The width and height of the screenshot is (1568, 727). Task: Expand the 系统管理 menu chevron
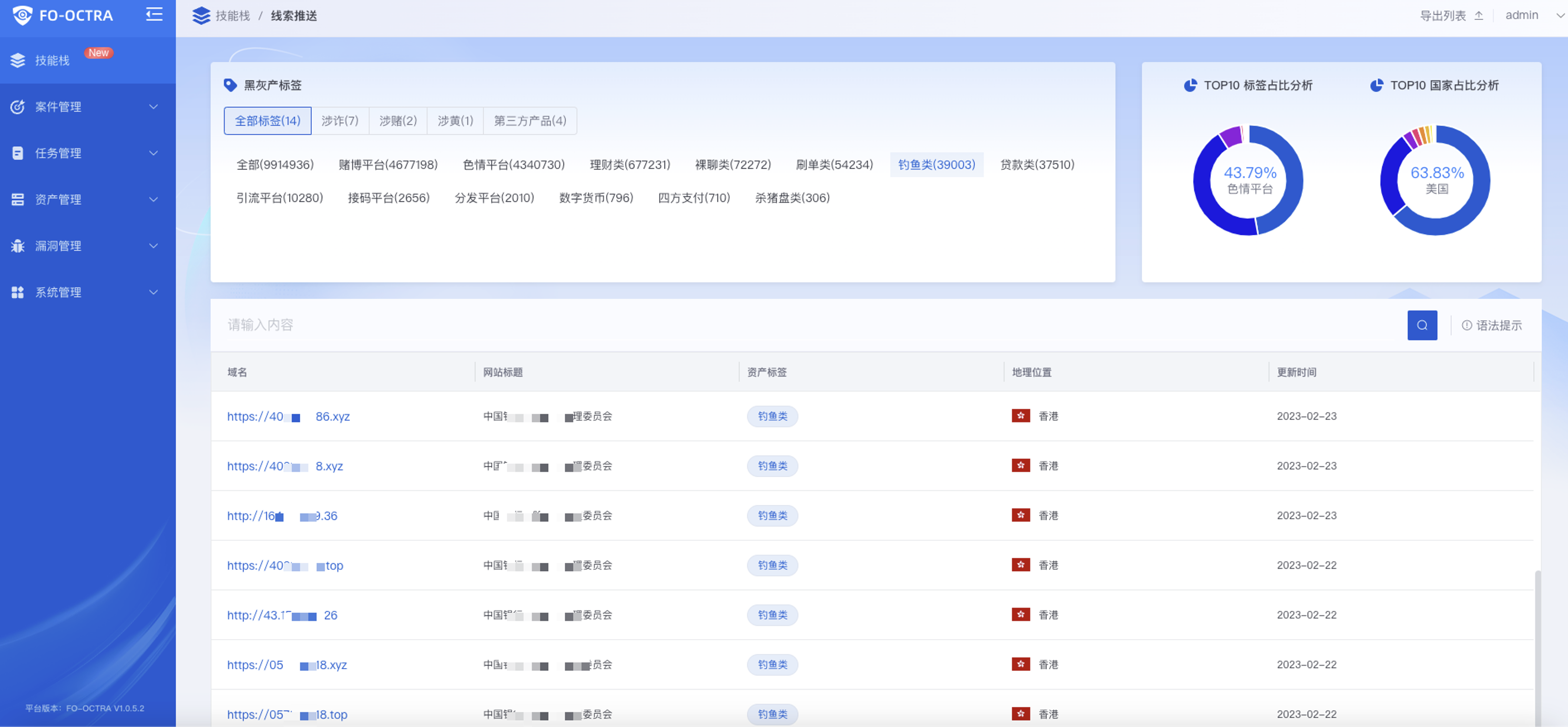pyautogui.click(x=154, y=292)
